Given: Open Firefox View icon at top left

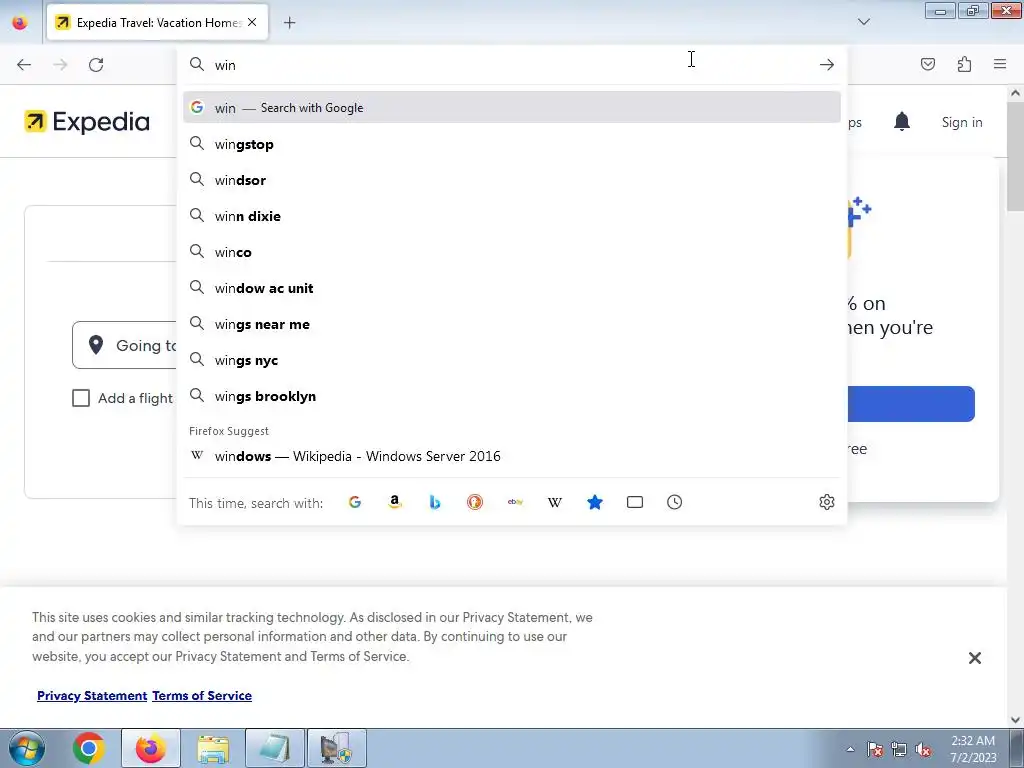Looking at the screenshot, I should click(x=20, y=23).
